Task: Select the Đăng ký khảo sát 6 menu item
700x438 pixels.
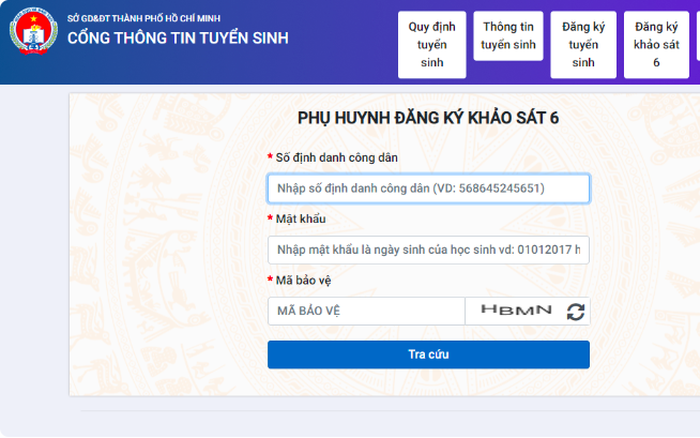Action: coord(656,45)
